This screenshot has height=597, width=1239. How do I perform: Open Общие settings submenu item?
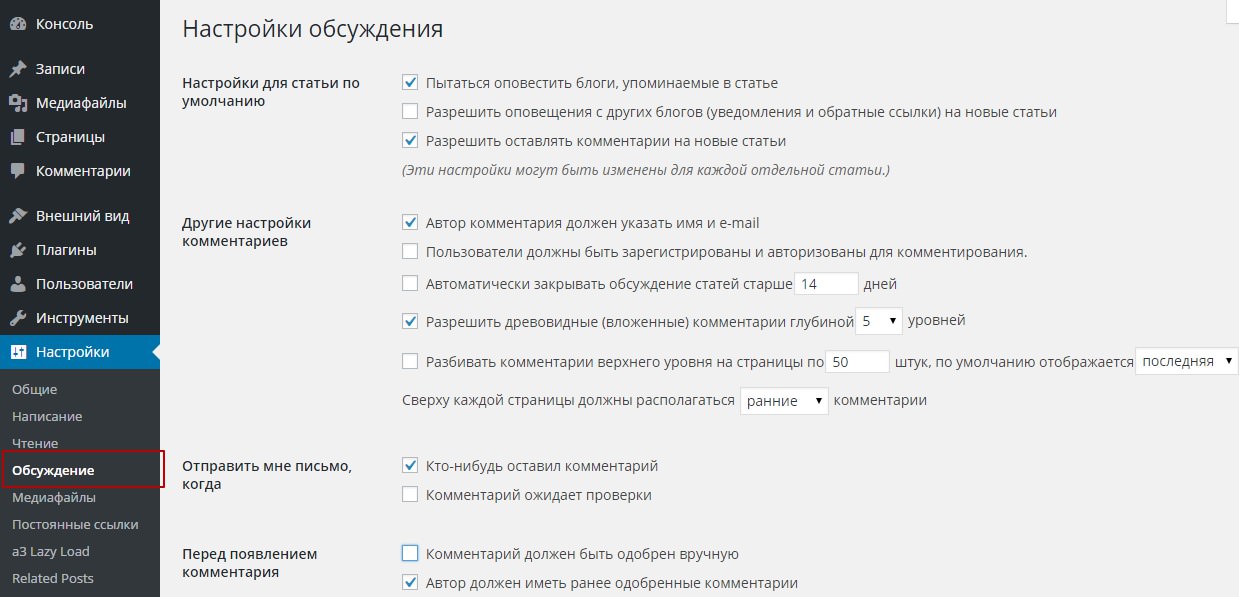(35, 389)
